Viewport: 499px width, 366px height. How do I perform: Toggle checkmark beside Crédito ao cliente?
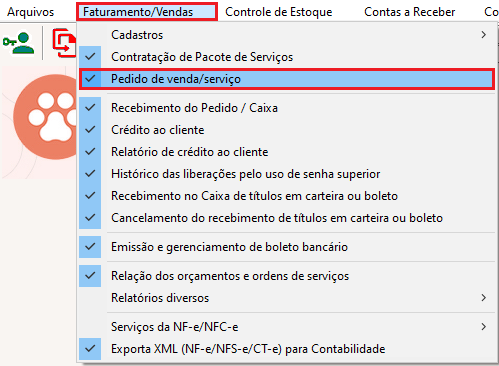(90, 130)
